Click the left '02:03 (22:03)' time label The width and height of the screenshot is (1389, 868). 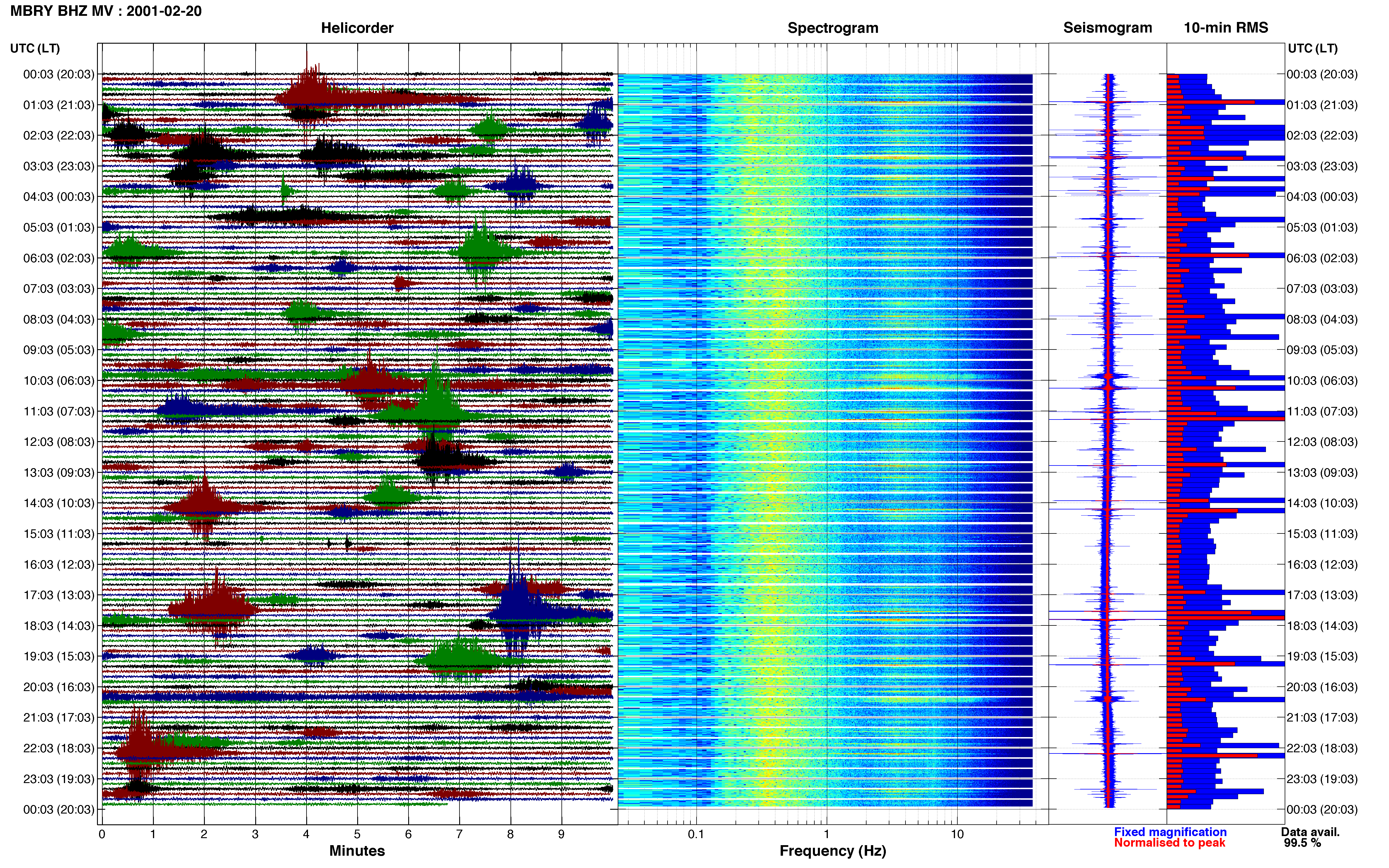(59, 135)
